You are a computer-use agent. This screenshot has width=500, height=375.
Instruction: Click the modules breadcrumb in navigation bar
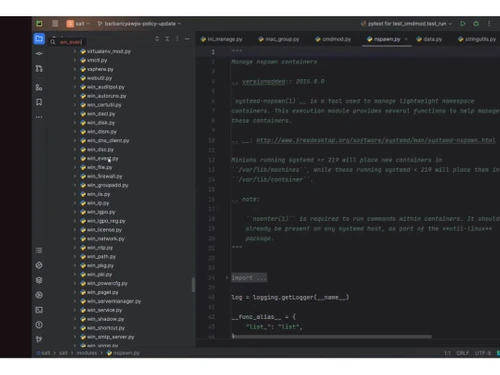87,353
